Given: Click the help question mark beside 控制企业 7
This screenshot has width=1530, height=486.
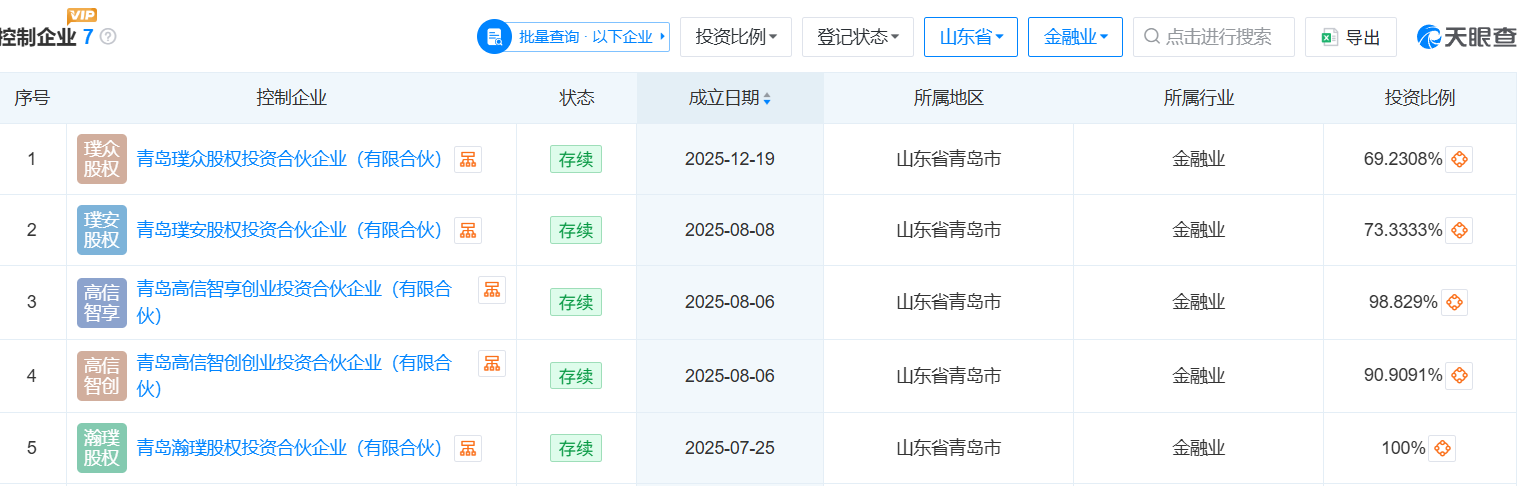Looking at the screenshot, I should point(108,37).
